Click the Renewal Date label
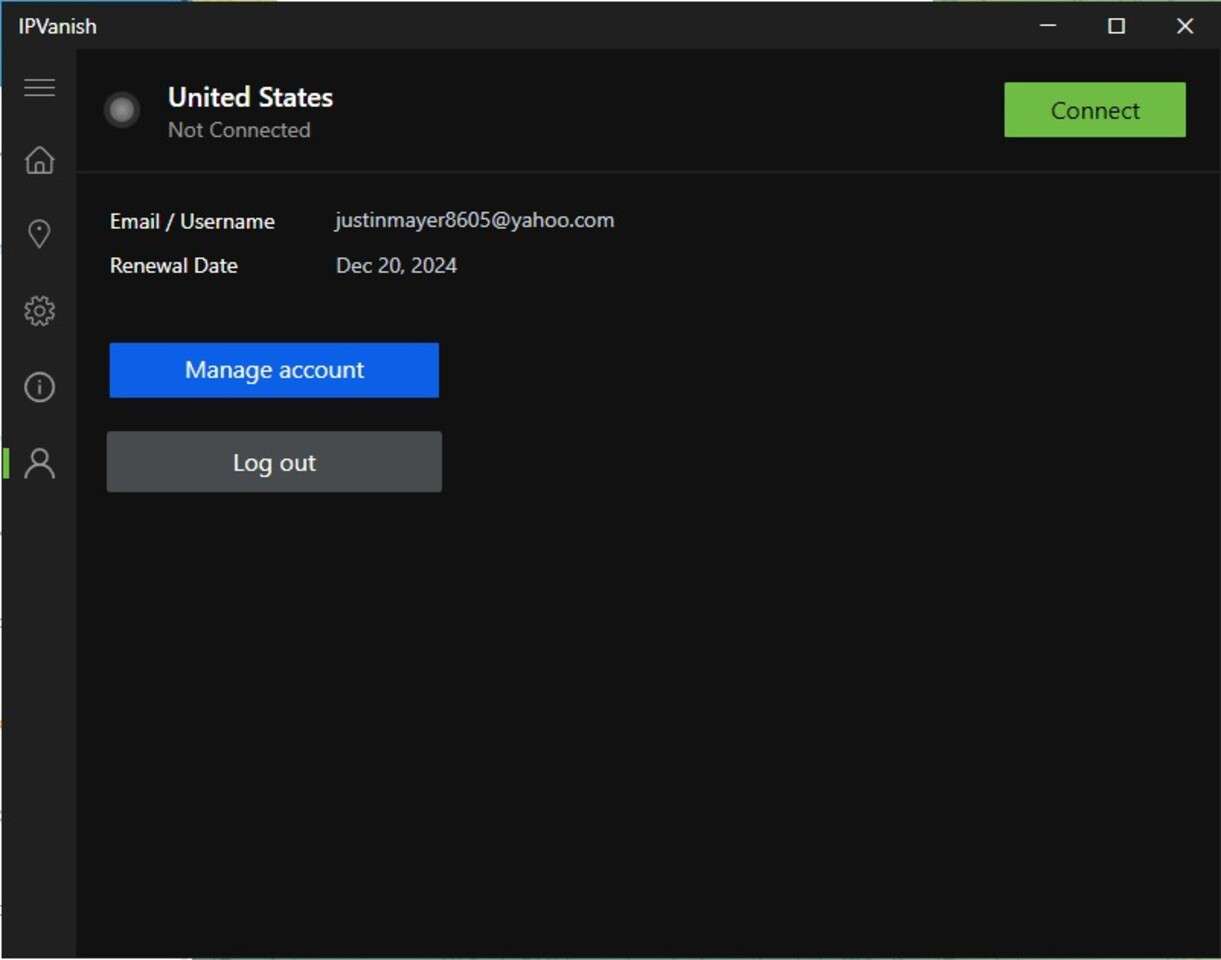The width and height of the screenshot is (1221, 960). (x=174, y=266)
